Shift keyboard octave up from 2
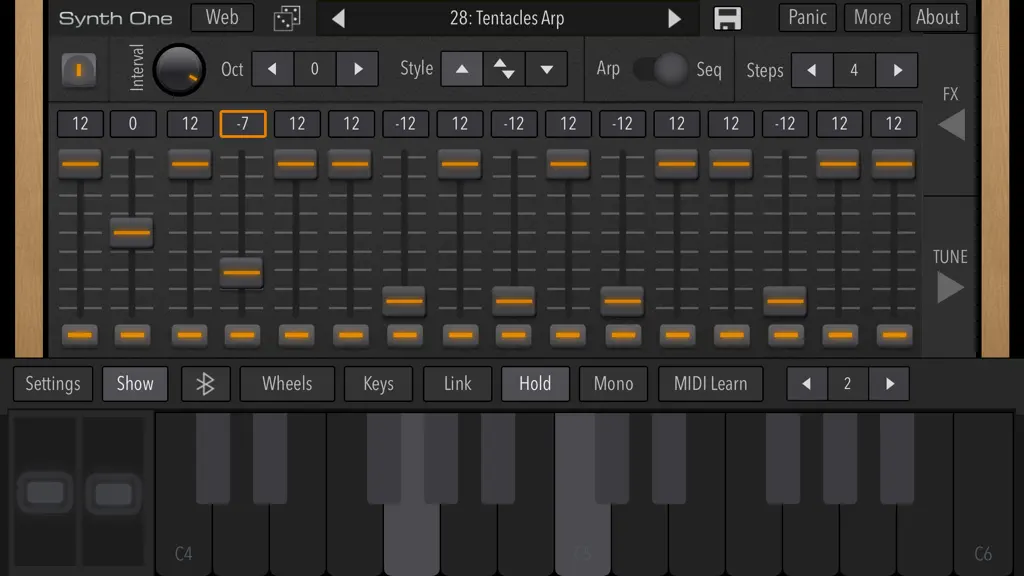This screenshot has width=1024, height=576. click(x=889, y=384)
